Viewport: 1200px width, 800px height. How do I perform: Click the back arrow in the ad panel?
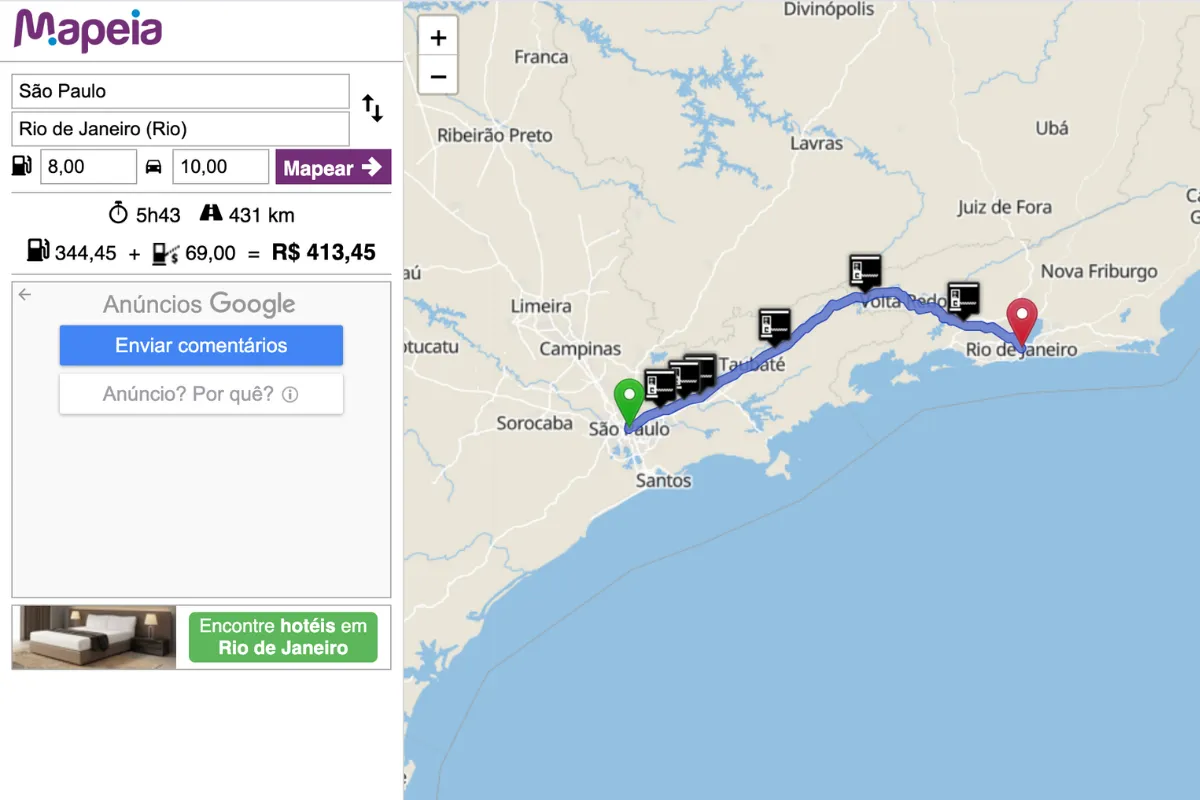point(25,295)
